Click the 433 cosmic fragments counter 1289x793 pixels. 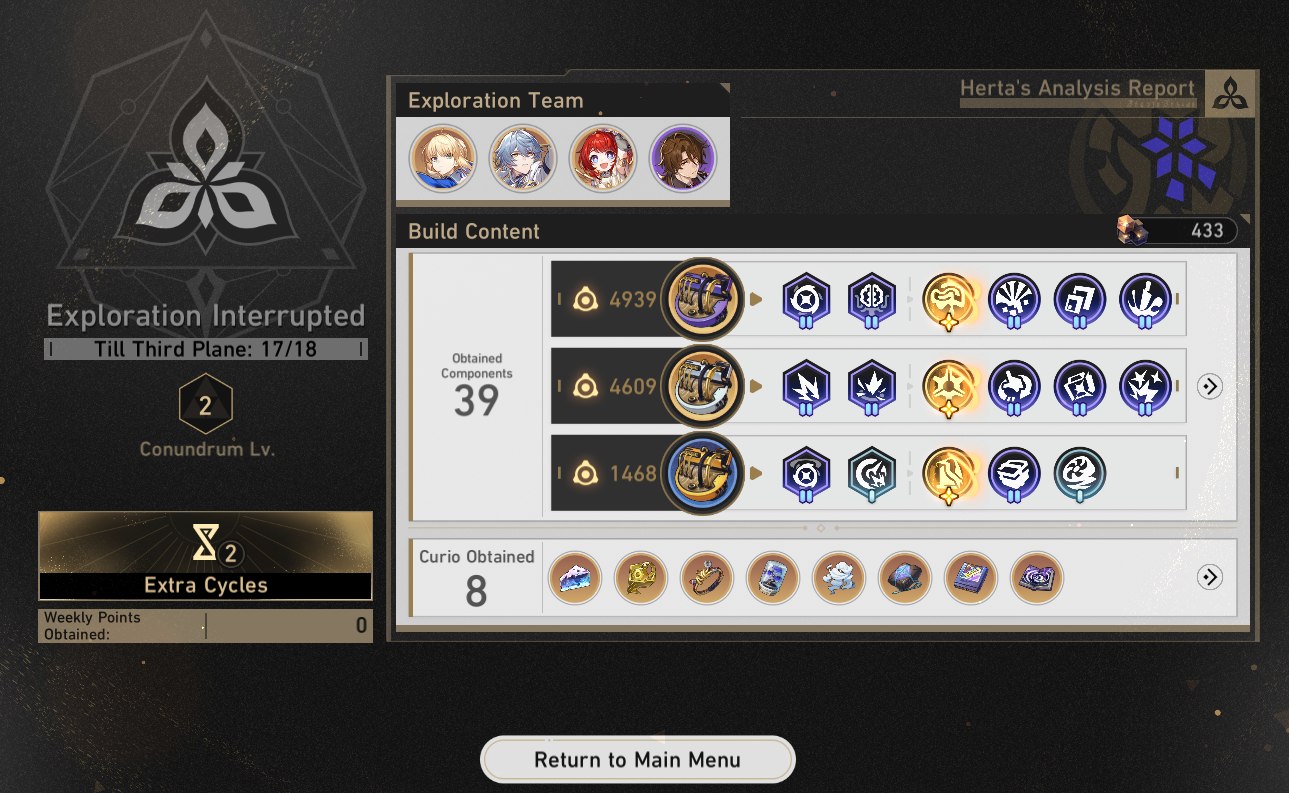pyautogui.click(x=1177, y=231)
